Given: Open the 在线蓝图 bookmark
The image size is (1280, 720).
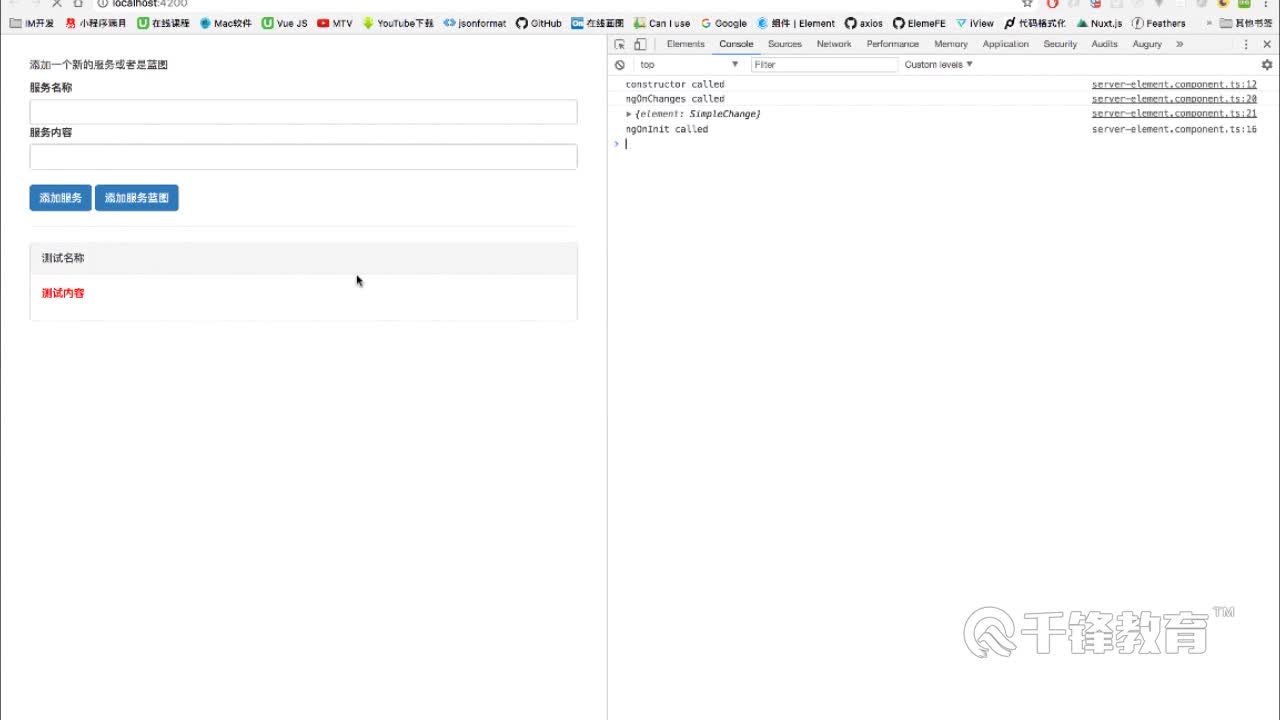Looking at the screenshot, I should pos(598,23).
